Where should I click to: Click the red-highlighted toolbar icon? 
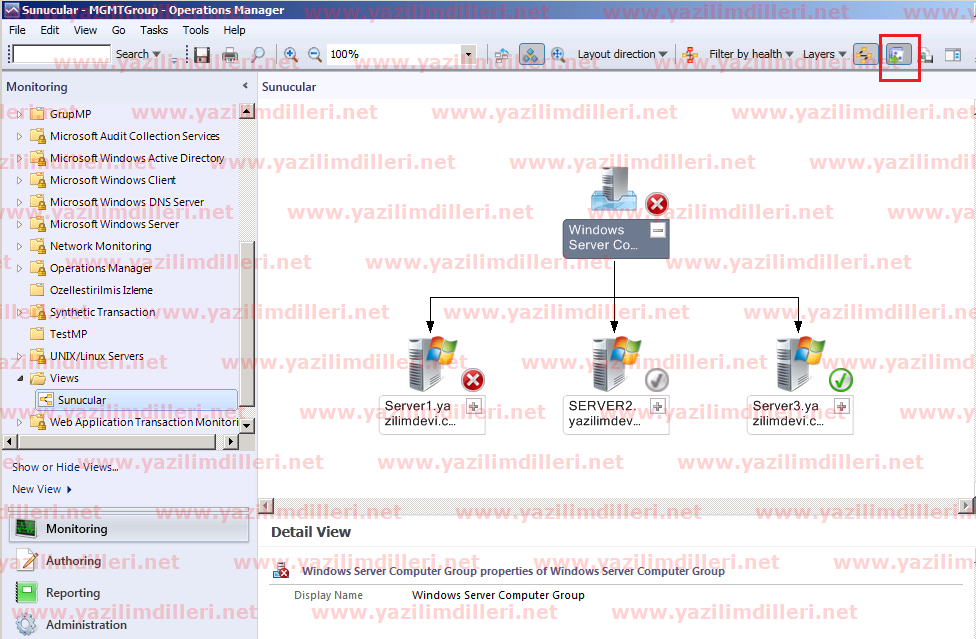(899, 55)
